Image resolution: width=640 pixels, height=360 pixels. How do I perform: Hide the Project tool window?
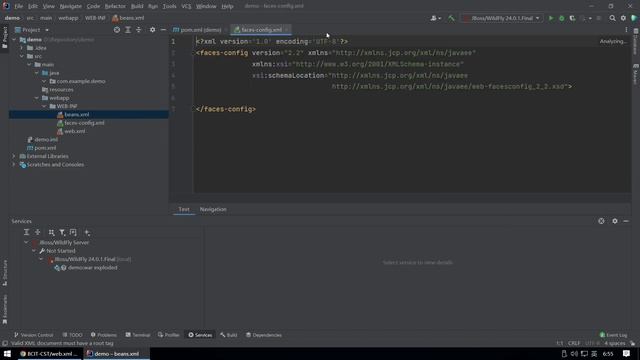click(163, 30)
